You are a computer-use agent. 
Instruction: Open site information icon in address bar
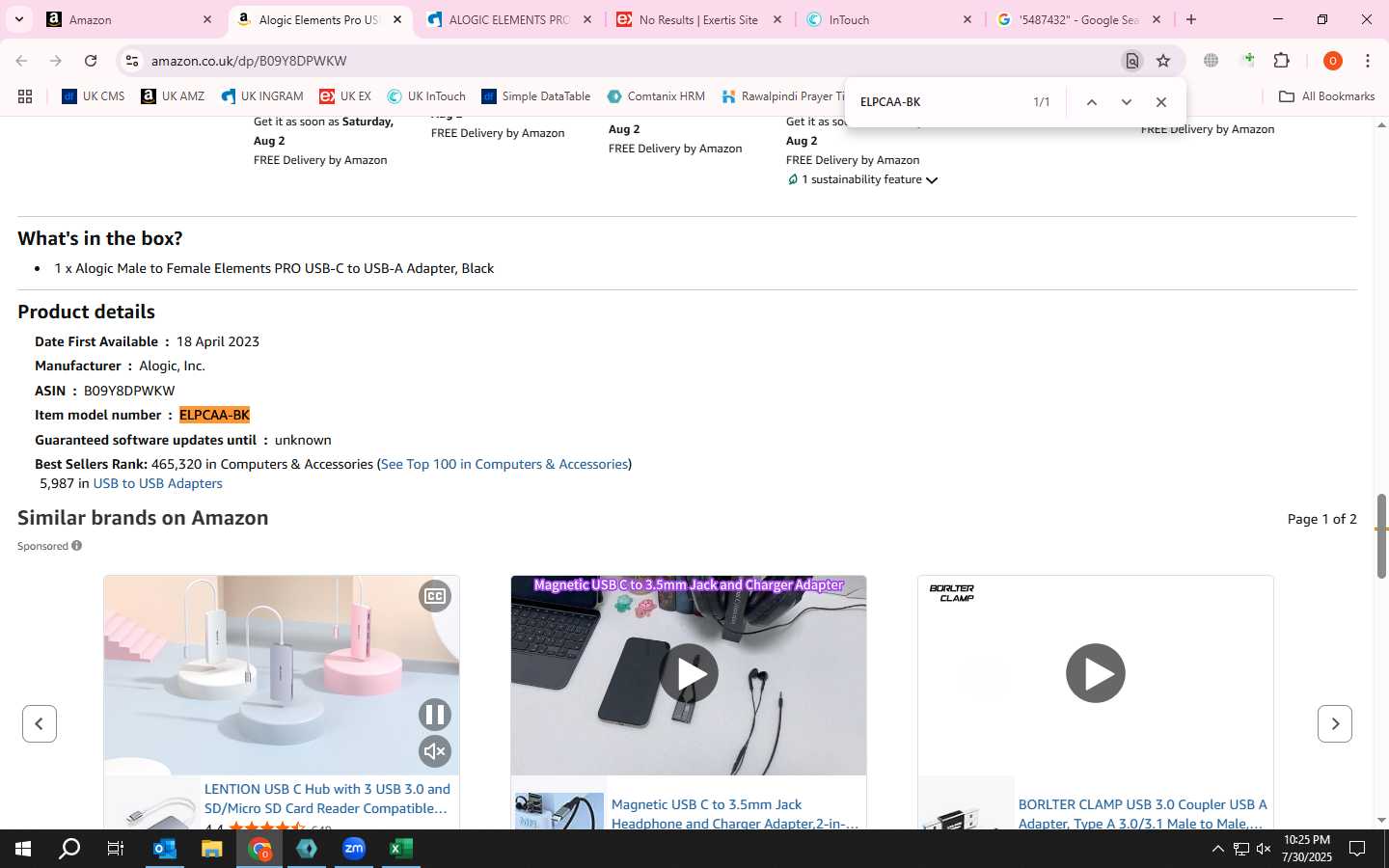coord(131,61)
